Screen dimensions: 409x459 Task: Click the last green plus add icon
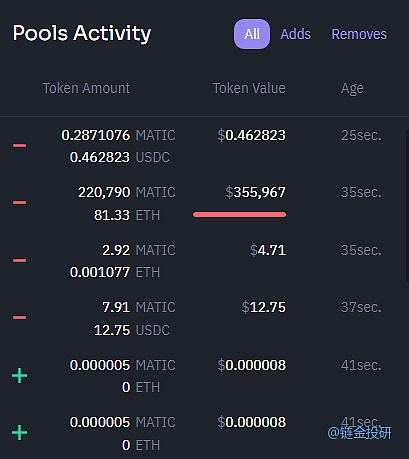[19, 433]
